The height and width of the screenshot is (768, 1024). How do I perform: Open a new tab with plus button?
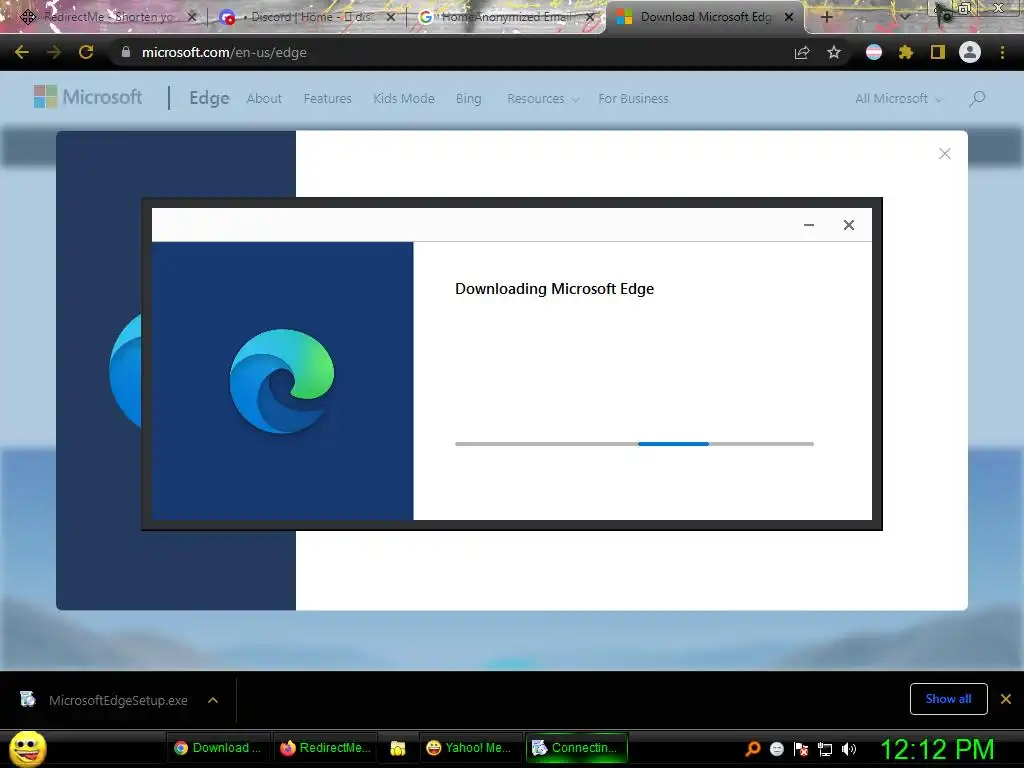pos(827,17)
